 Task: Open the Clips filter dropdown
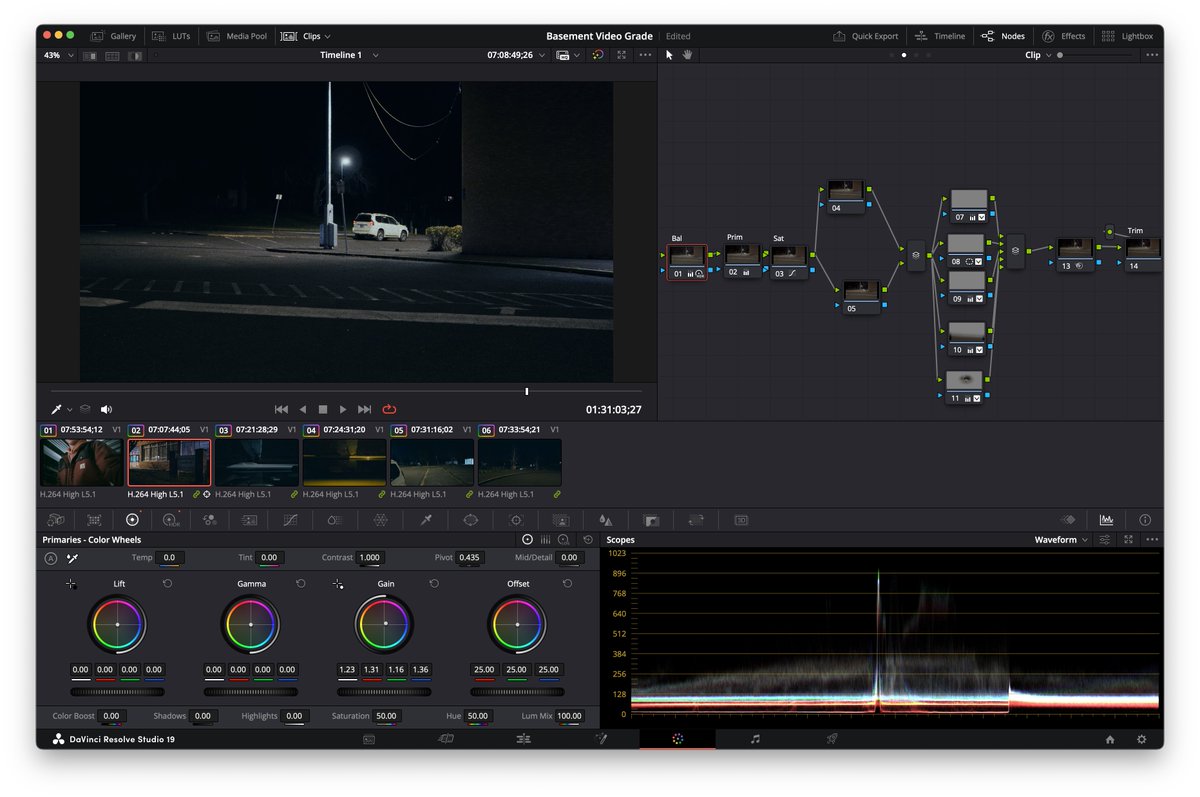306,36
